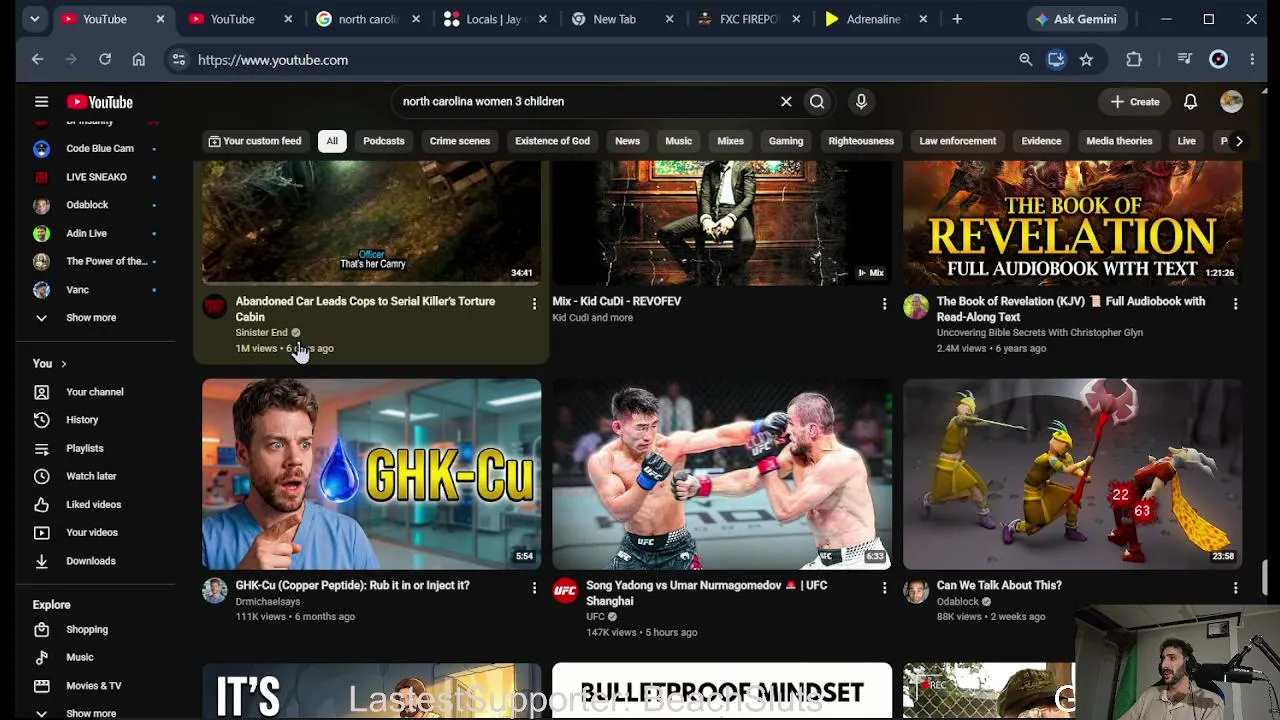
Task: Start voice search with the microphone
Action: 861,101
